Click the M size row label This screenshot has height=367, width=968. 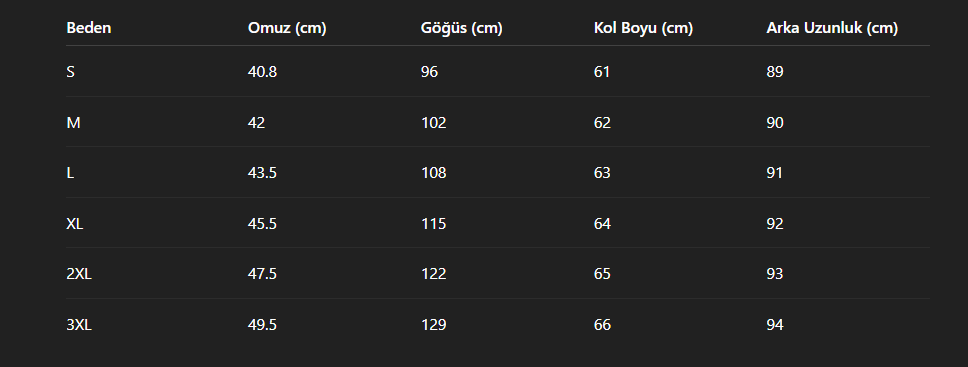[73, 123]
